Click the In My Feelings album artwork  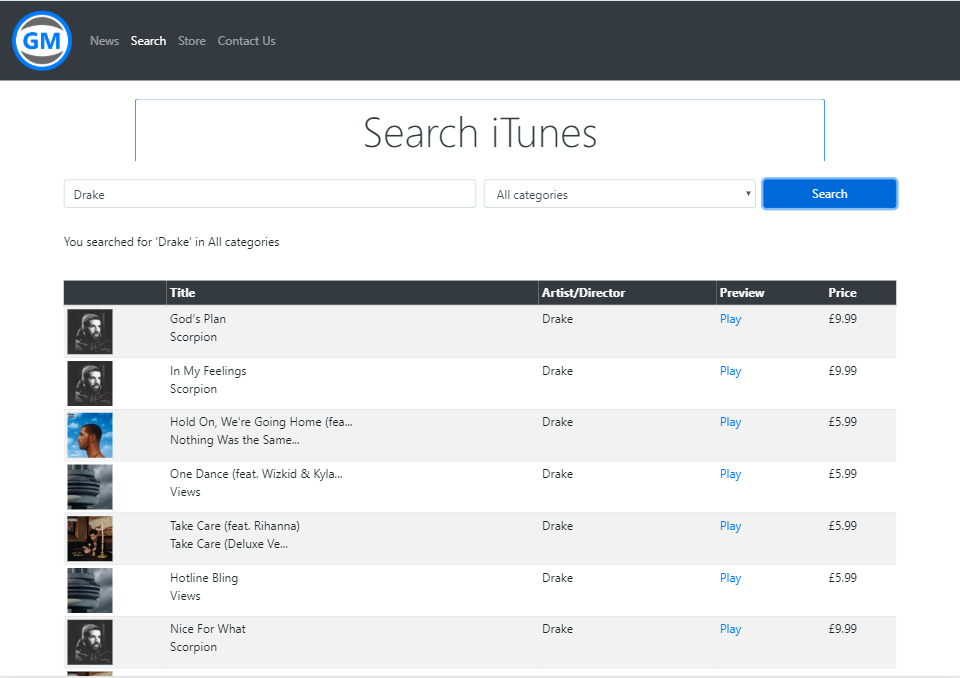pos(90,383)
